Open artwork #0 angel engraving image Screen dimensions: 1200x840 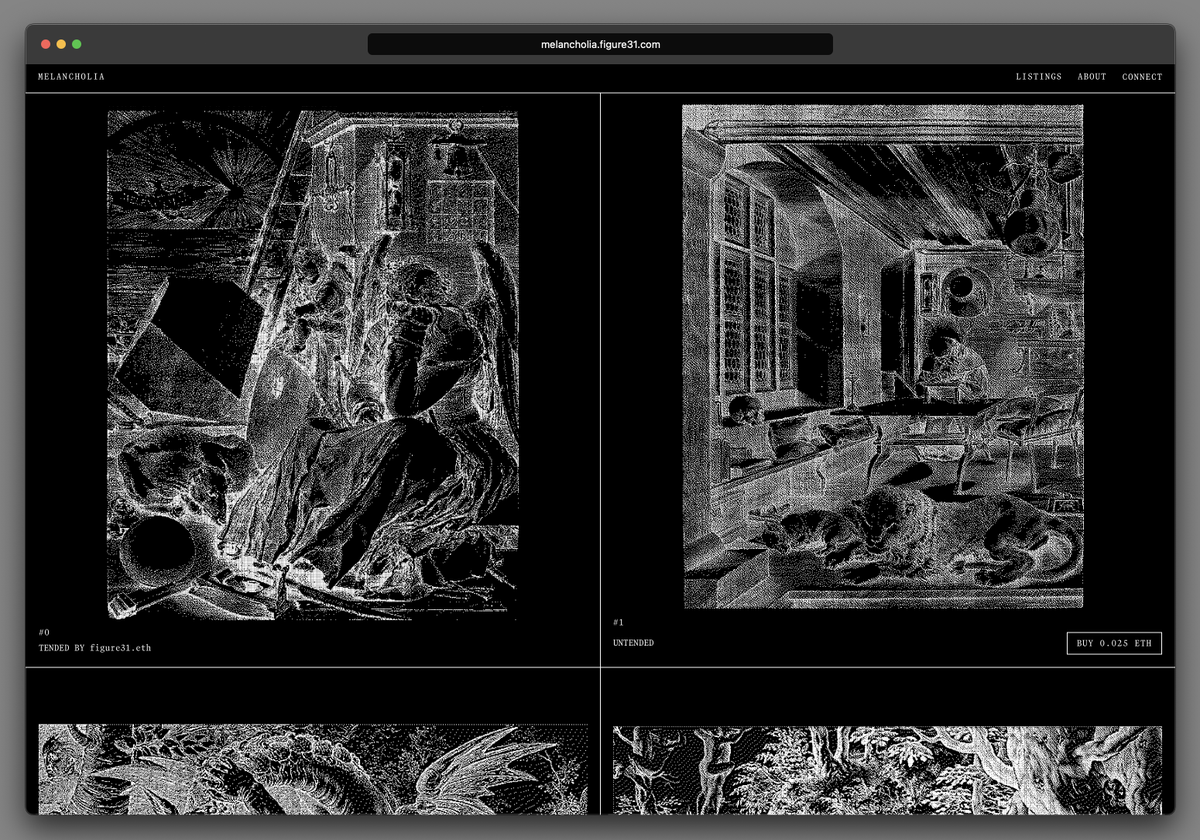point(313,365)
